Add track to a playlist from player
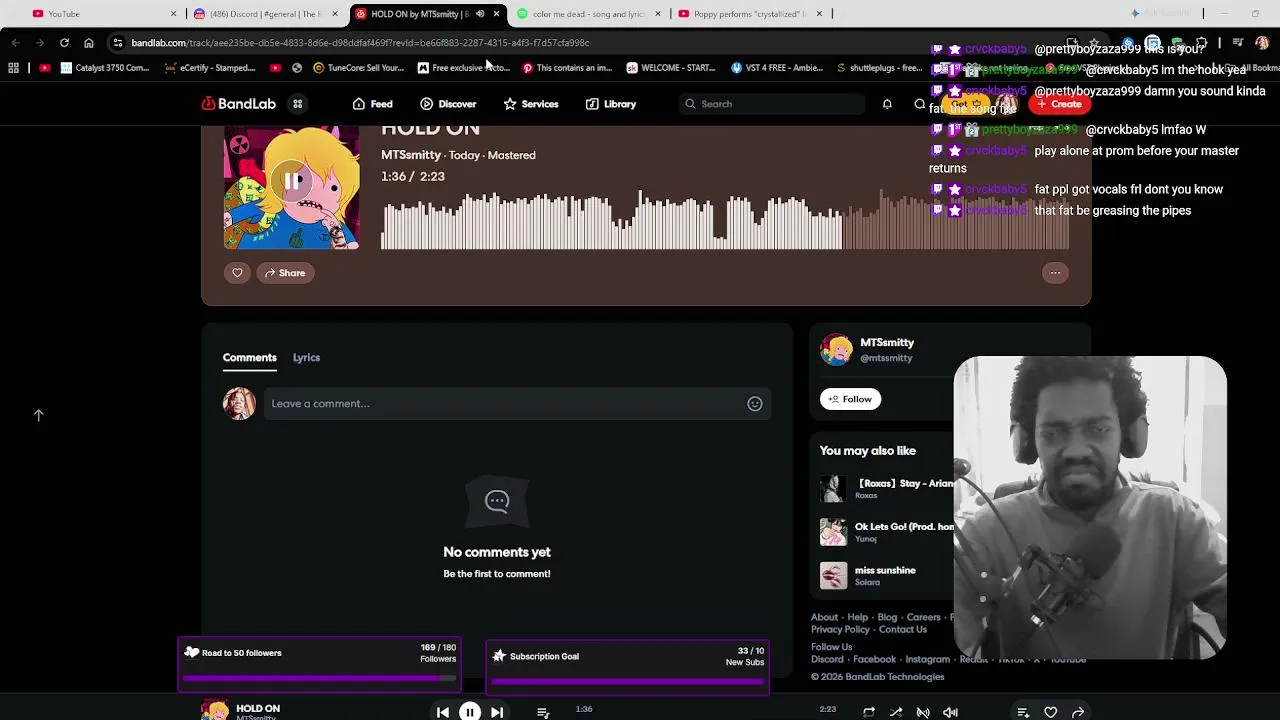 point(1023,712)
